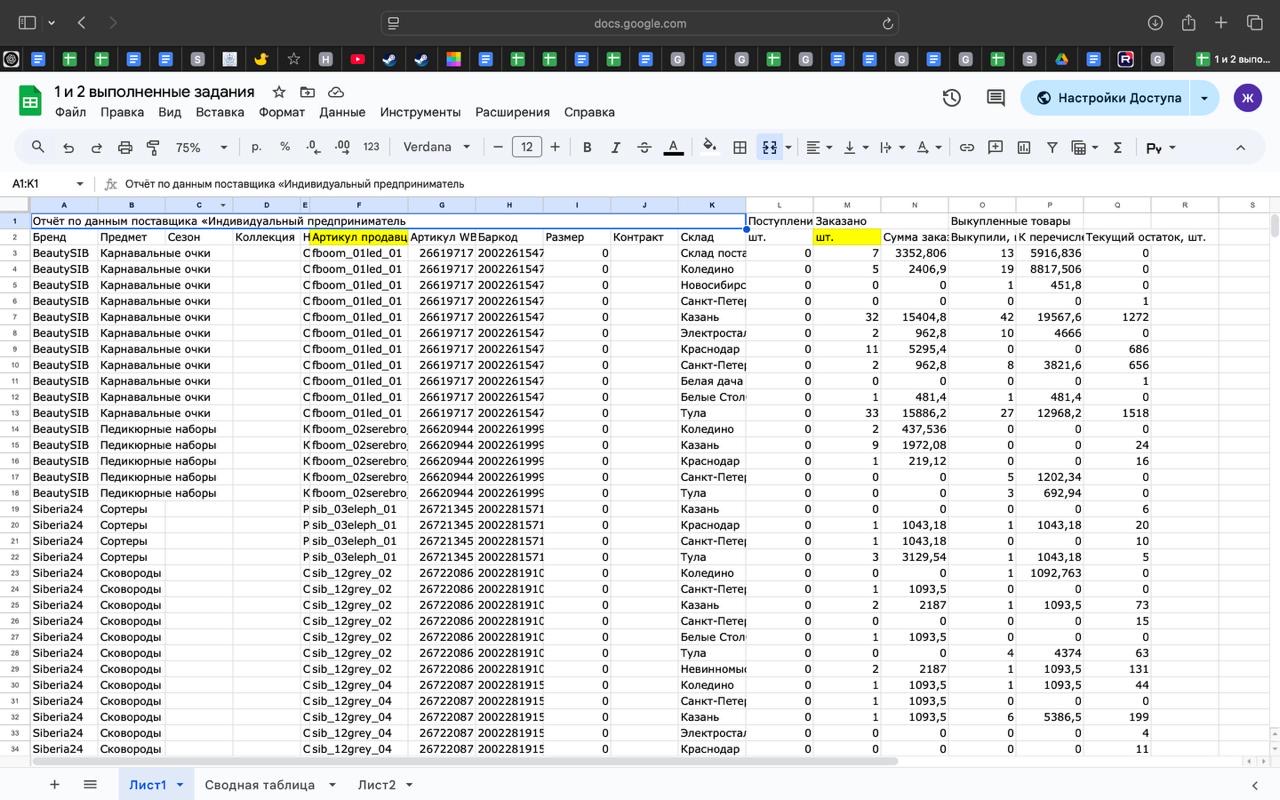Select the column N header
This screenshot has height=800, width=1280.
914,205
